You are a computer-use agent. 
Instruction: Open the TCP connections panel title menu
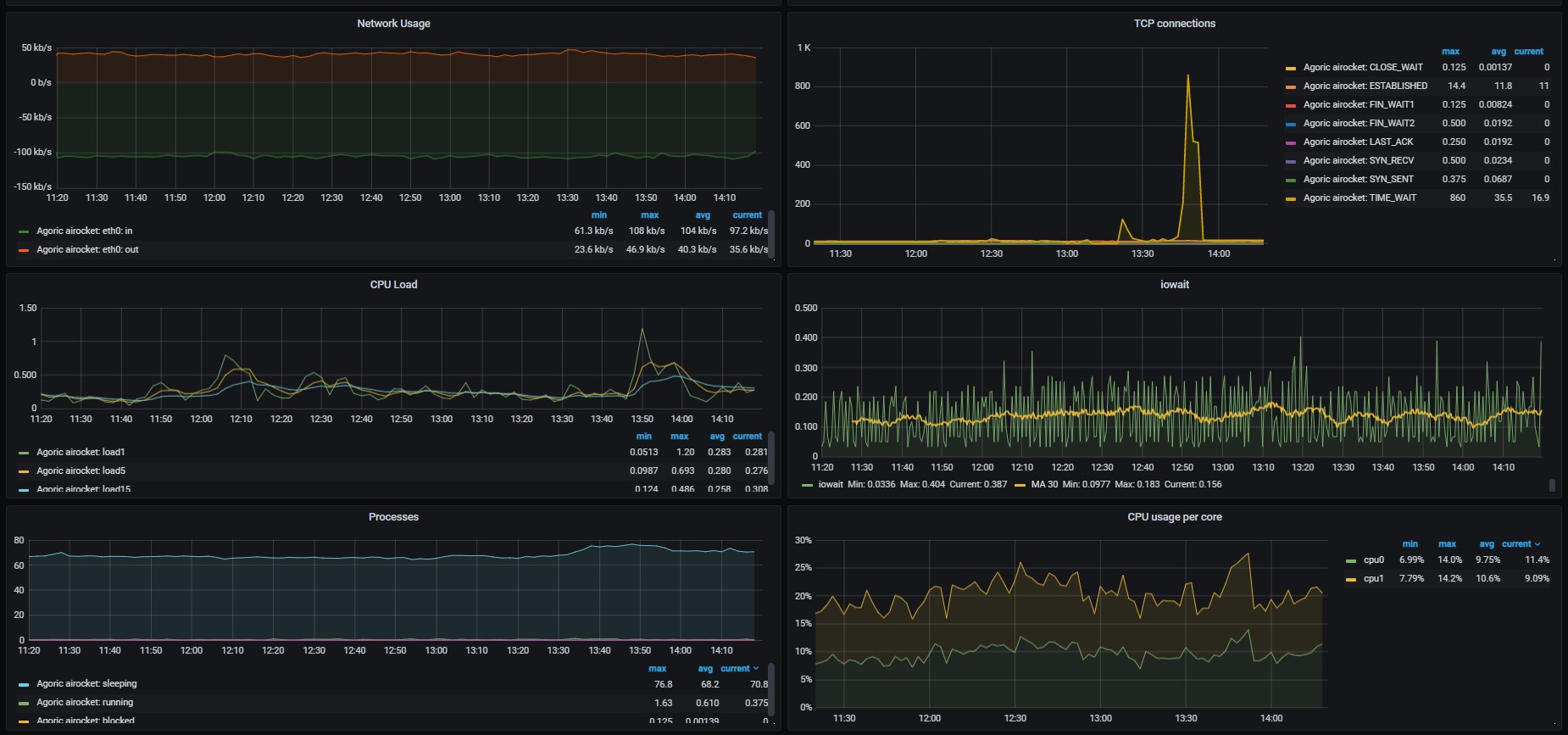pyautogui.click(x=1175, y=24)
